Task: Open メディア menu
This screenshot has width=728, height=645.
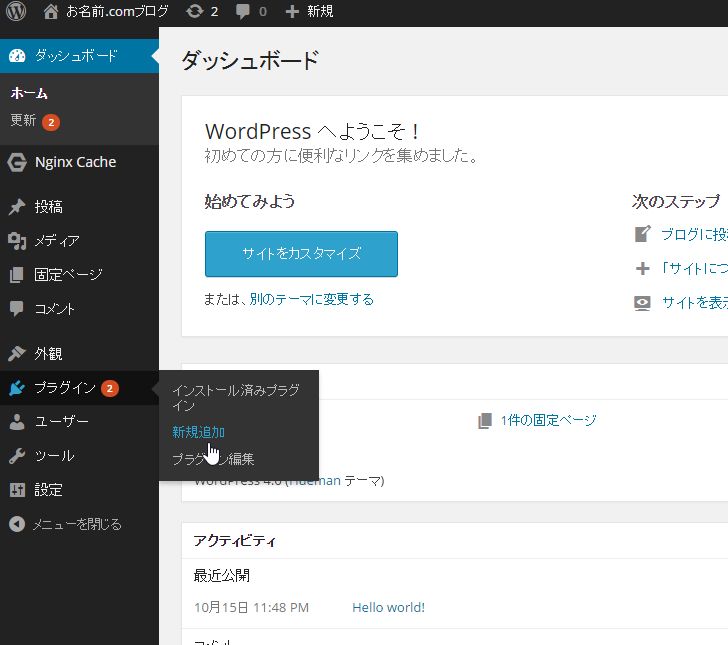Action: tap(57, 241)
